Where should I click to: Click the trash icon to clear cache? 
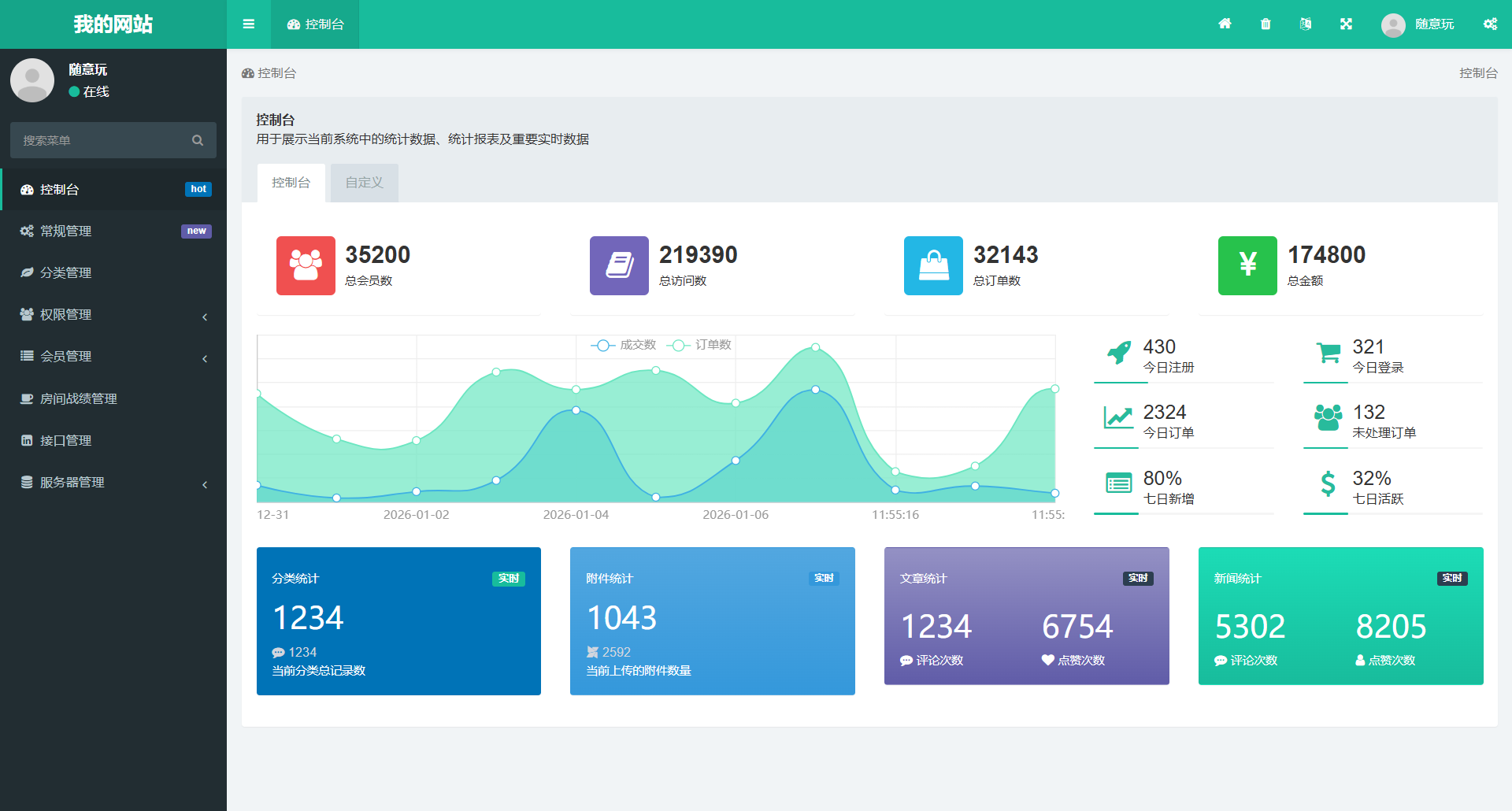tap(1266, 24)
